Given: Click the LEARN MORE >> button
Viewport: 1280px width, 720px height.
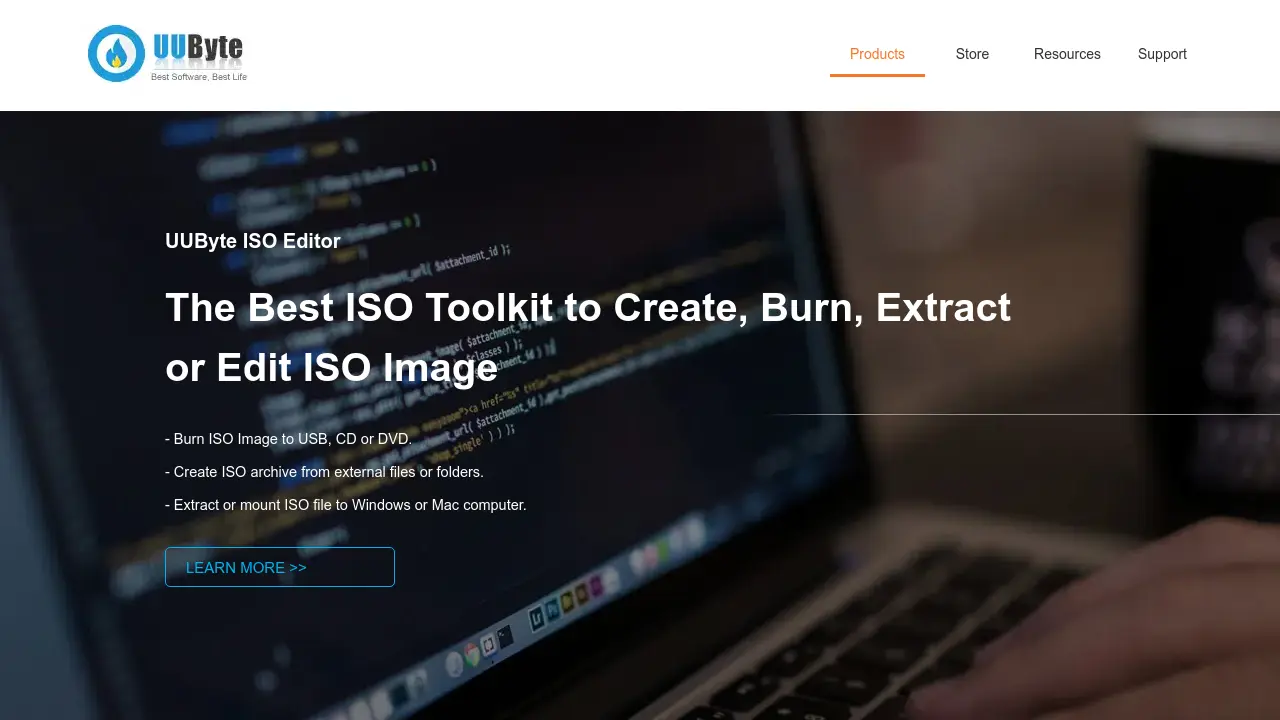Looking at the screenshot, I should (x=280, y=567).
